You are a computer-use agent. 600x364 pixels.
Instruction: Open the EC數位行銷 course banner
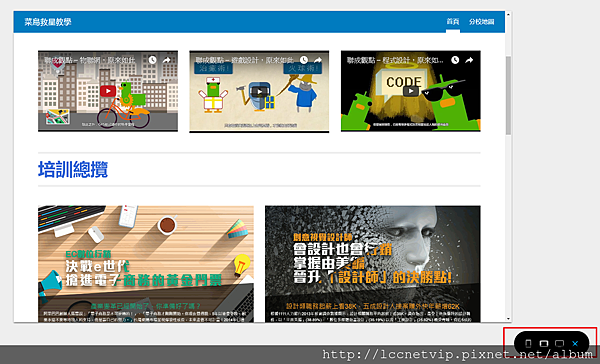point(146,264)
